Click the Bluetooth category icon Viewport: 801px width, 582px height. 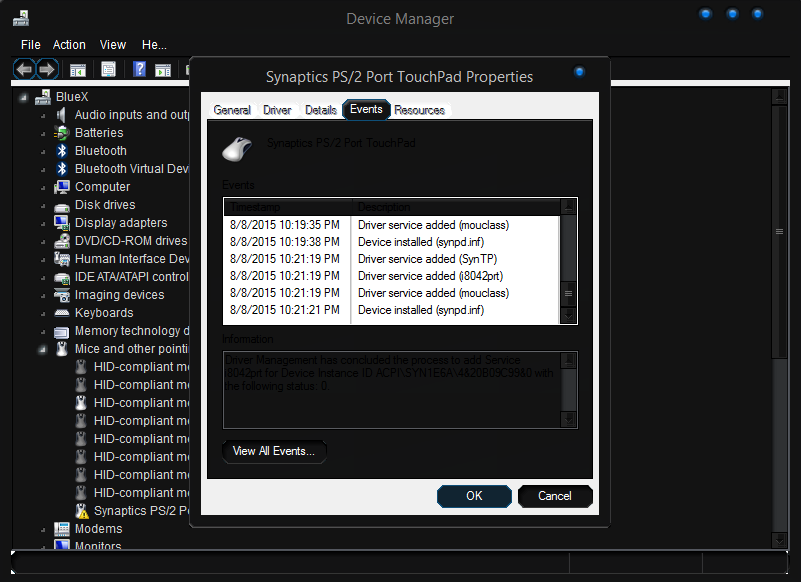pyautogui.click(x=62, y=151)
